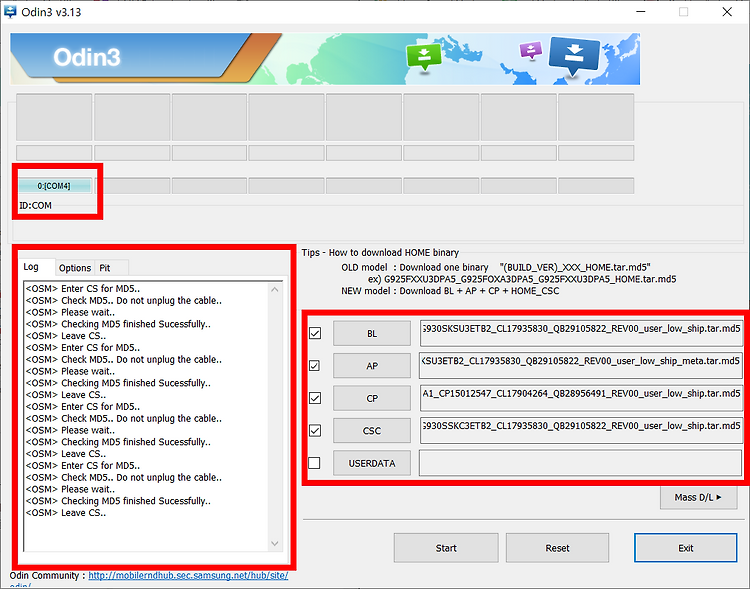The height and width of the screenshot is (589, 750).
Task: Click the Reset button
Action: coord(557,548)
